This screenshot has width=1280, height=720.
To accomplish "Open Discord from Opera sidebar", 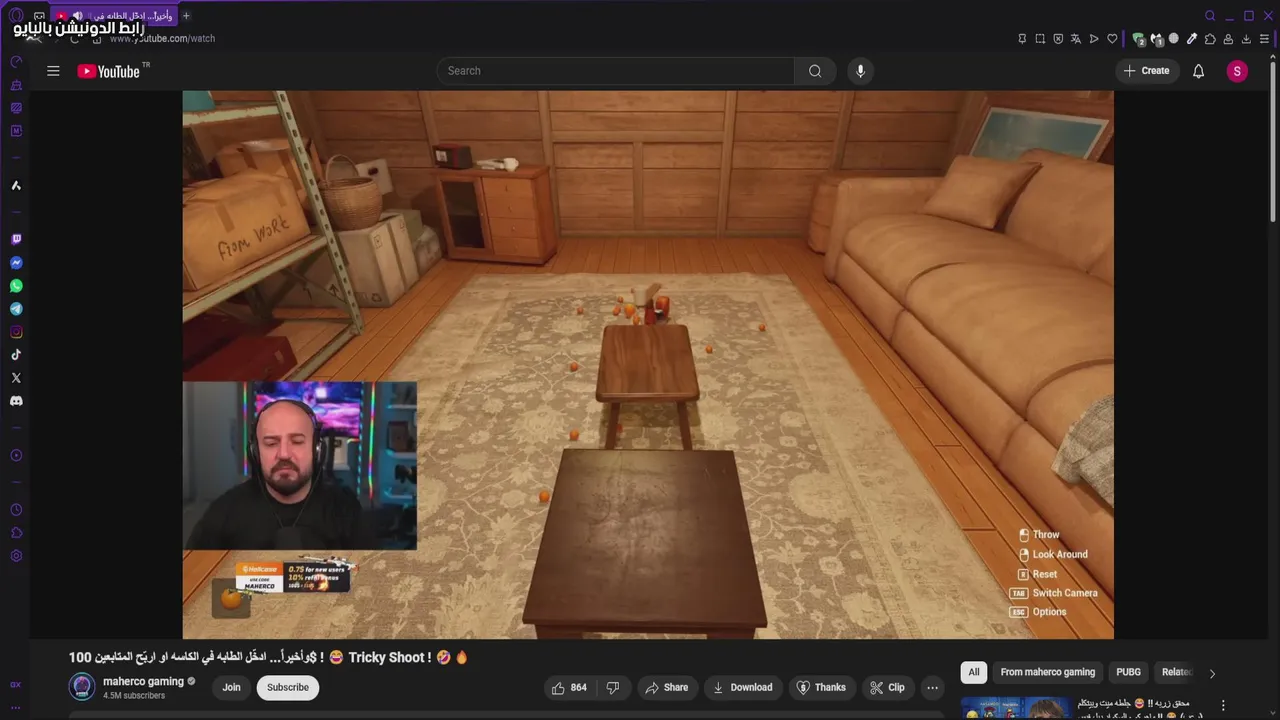I will (x=16, y=401).
